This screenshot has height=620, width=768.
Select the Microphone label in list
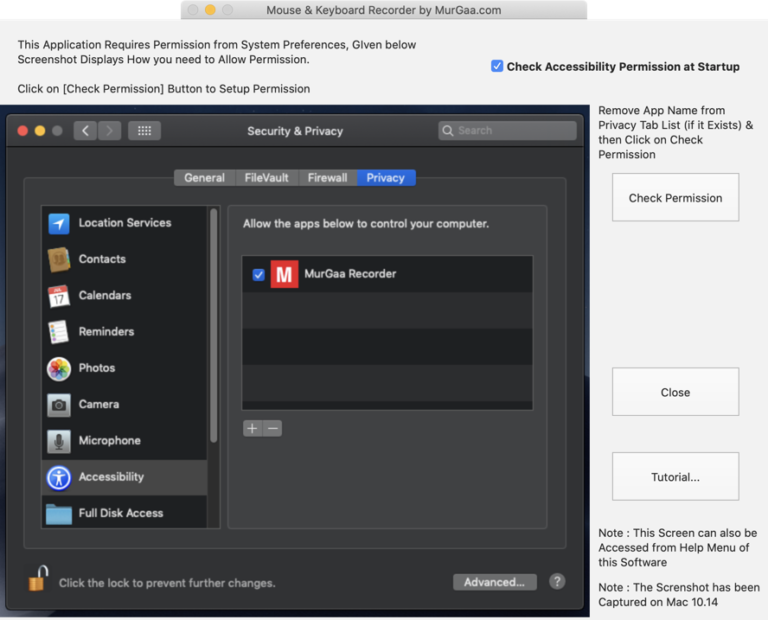[x=110, y=440]
